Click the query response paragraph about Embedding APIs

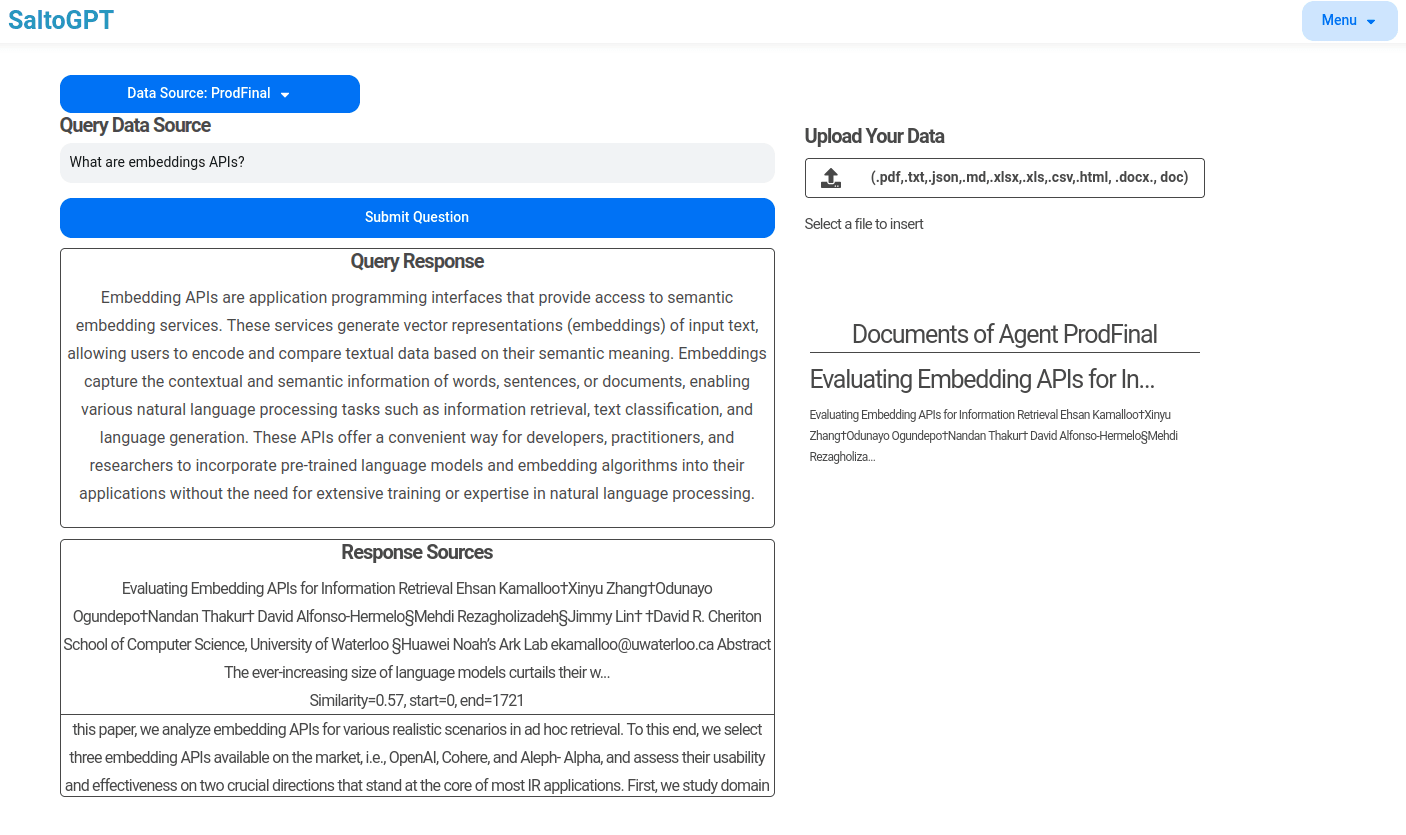pos(417,395)
